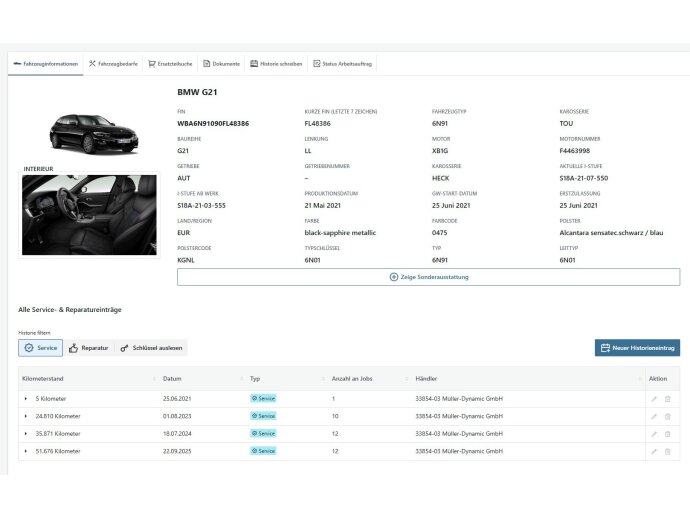Click edit pencil icon for 5 Kilometer entry
The height and width of the screenshot is (518, 690).
pyautogui.click(x=654, y=398)
